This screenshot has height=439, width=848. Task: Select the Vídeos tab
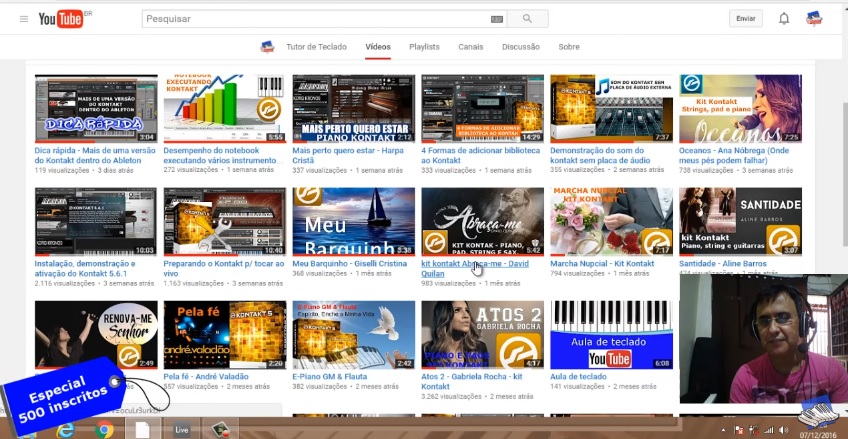[377, 47]
